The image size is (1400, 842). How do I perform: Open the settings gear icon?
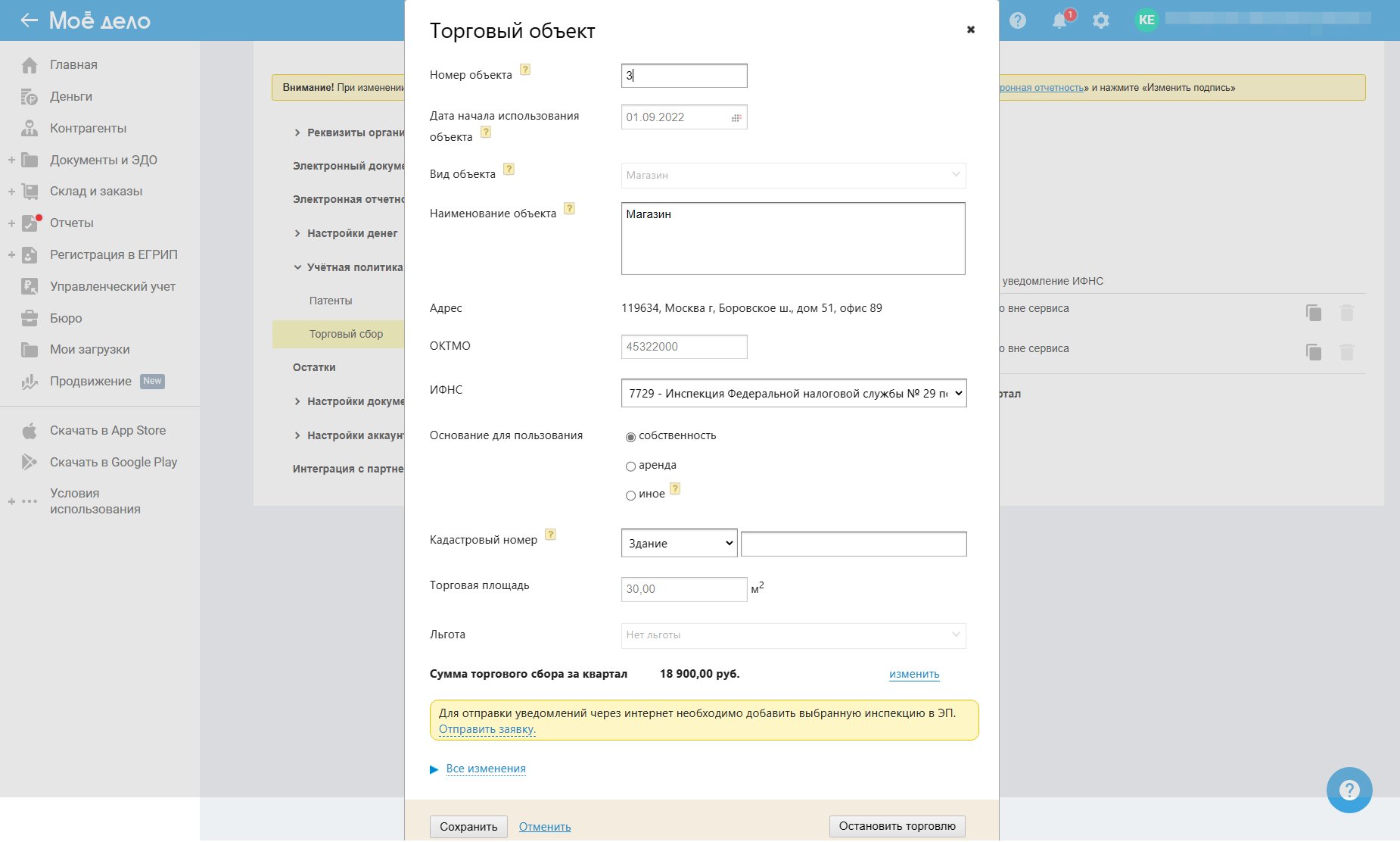click(1101, 20)
